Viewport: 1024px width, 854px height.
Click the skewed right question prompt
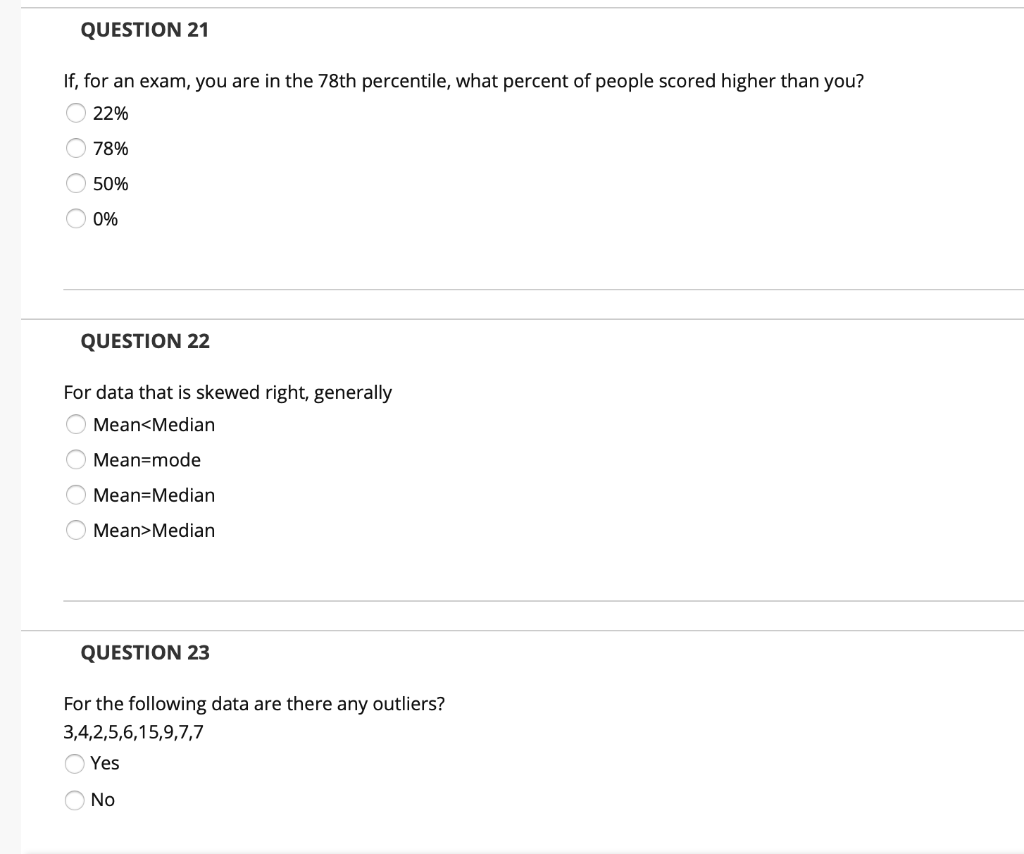coord(229,392)
